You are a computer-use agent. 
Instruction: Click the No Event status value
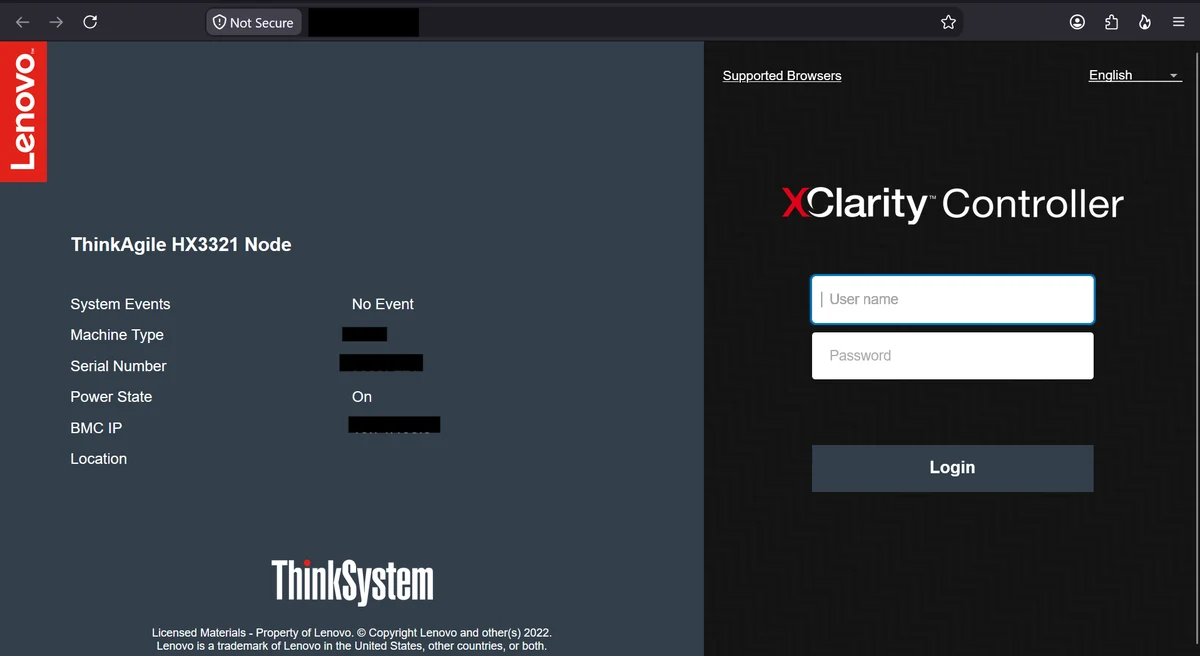pyautogui.click(x=383, y=304)
